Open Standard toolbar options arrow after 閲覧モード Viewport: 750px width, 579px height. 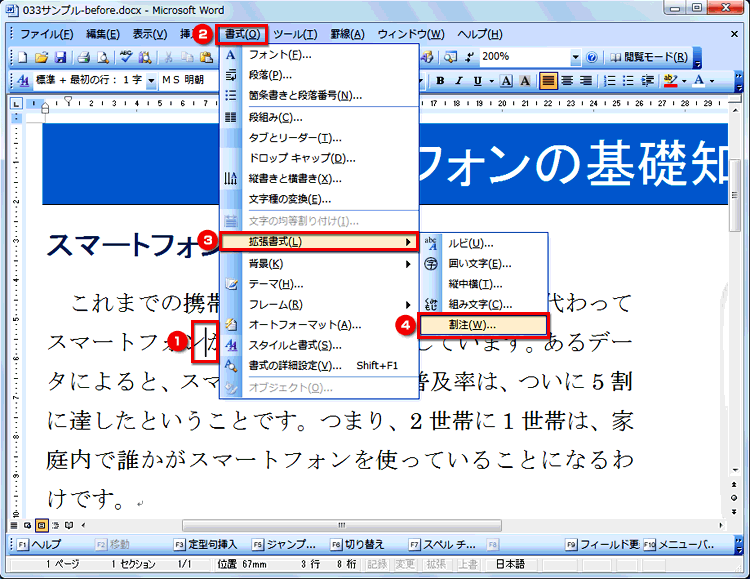click(x=697, y=58)
